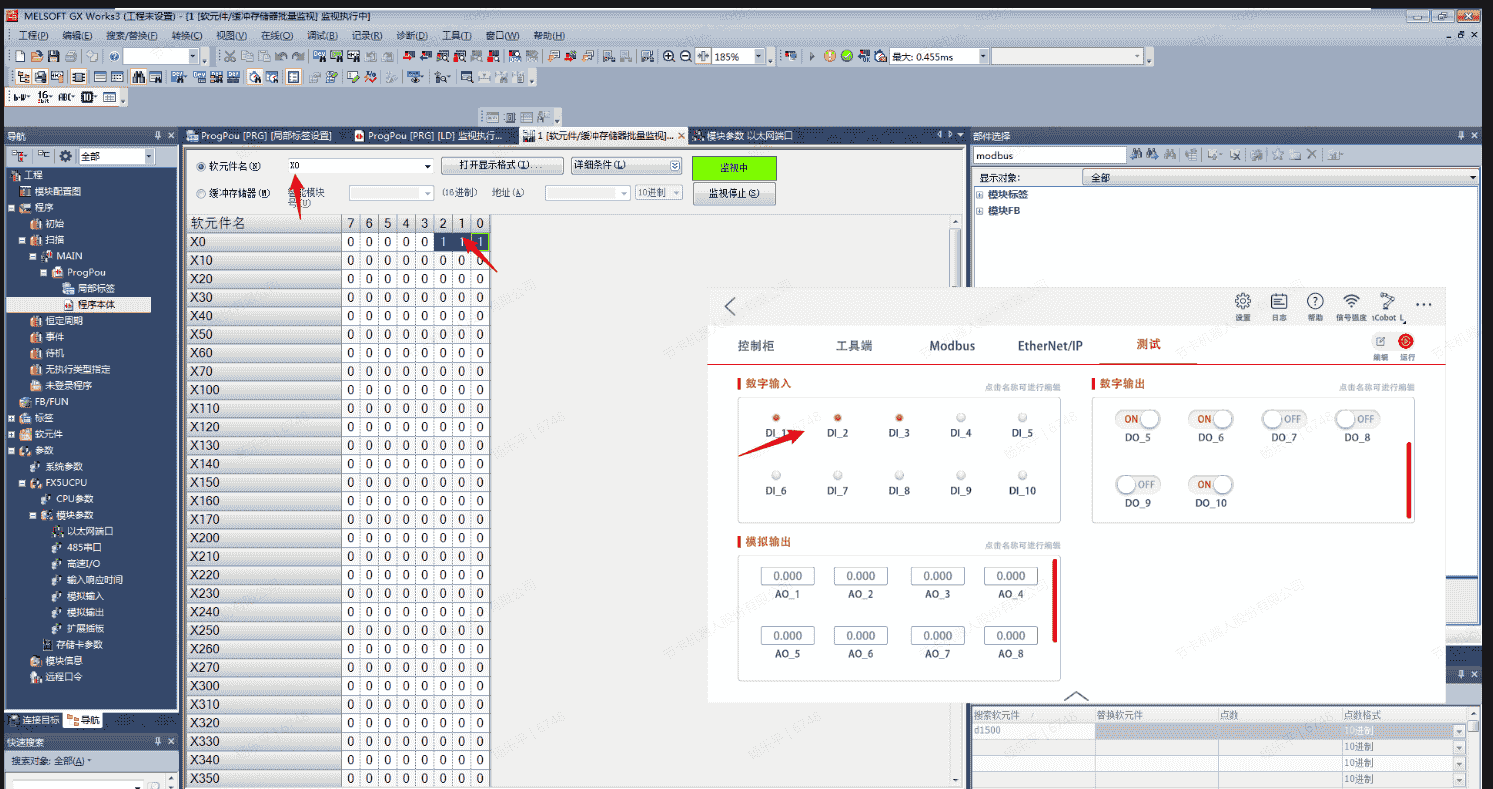The height and width of the screenshot is (789, 1493).
Task: Toggle the DO_5 output switch
Action: [x=1138, y=419]
